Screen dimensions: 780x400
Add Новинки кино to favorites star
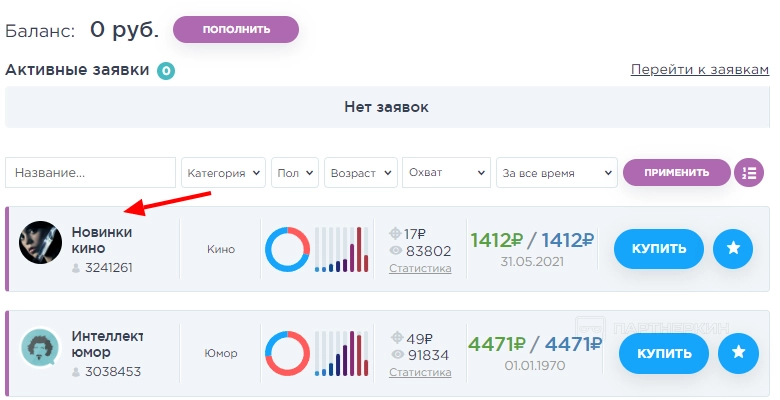733,248
